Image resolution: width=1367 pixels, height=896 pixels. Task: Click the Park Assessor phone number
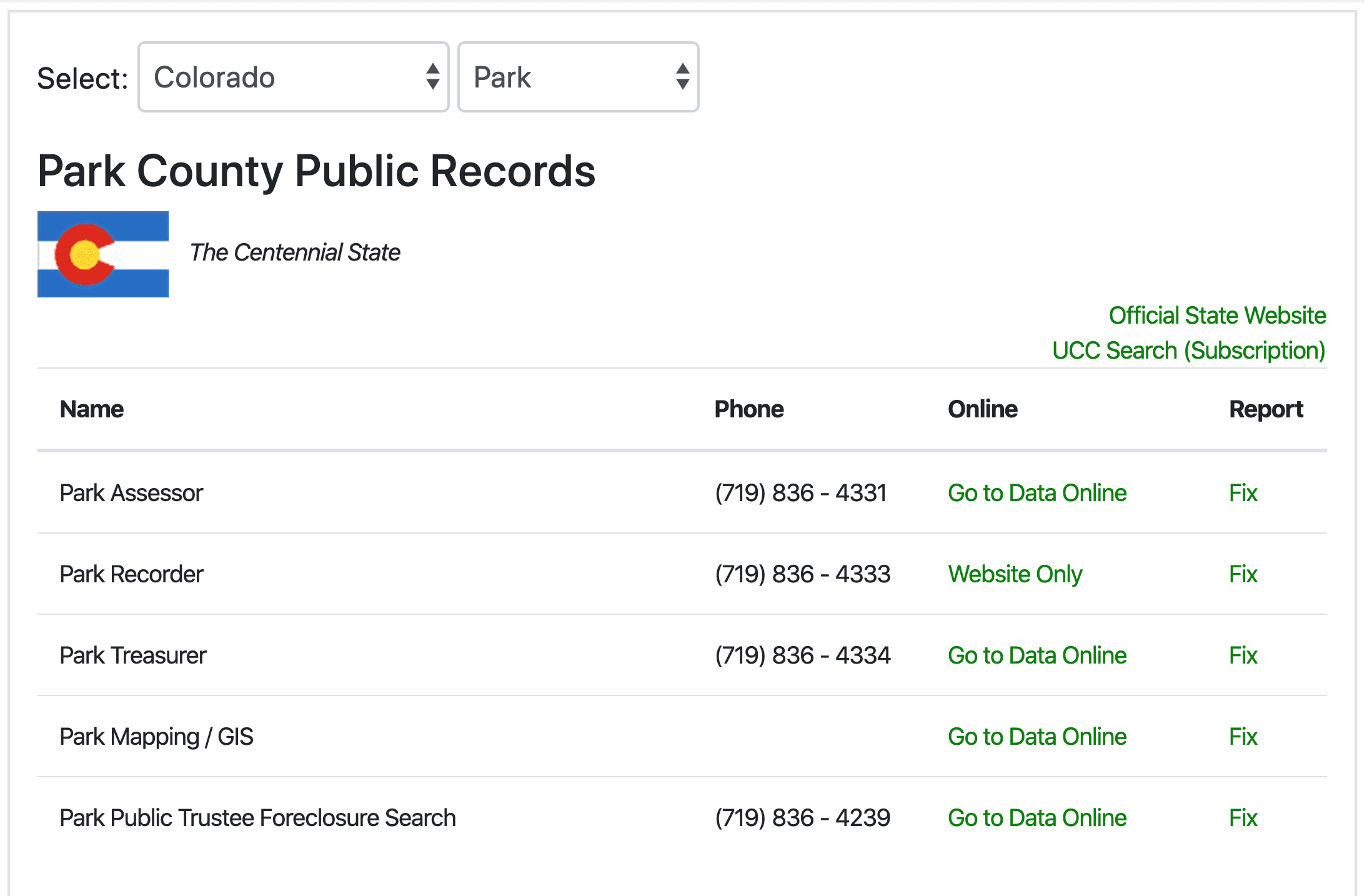click(800, 493)
